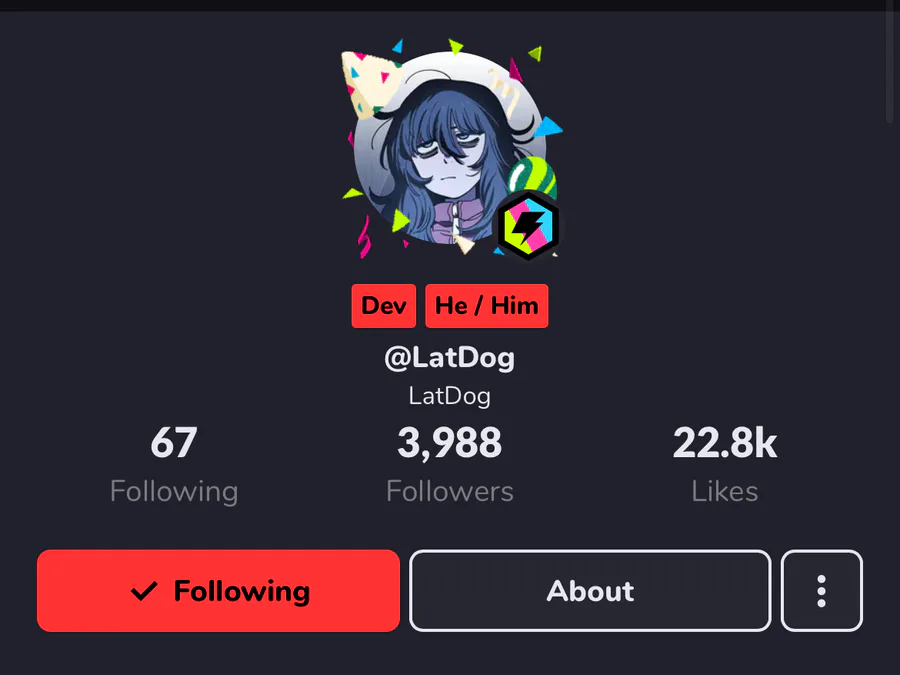The width and height of the screenshot is (900, 675).
Task: Open LatDog's profile avatar picture
Action: 449,148
